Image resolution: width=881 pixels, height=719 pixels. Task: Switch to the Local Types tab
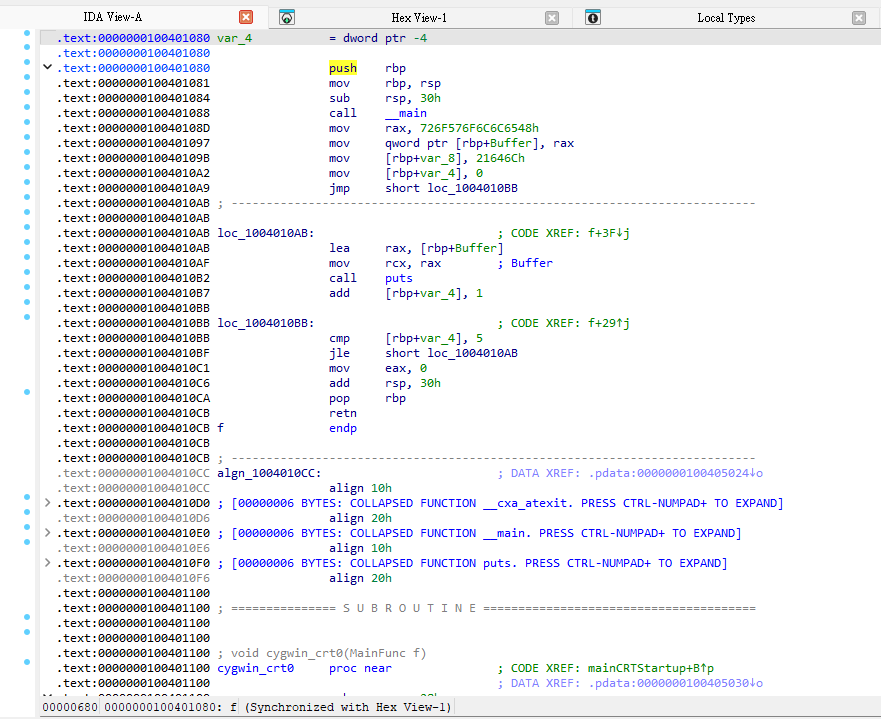tap(726, 18)
